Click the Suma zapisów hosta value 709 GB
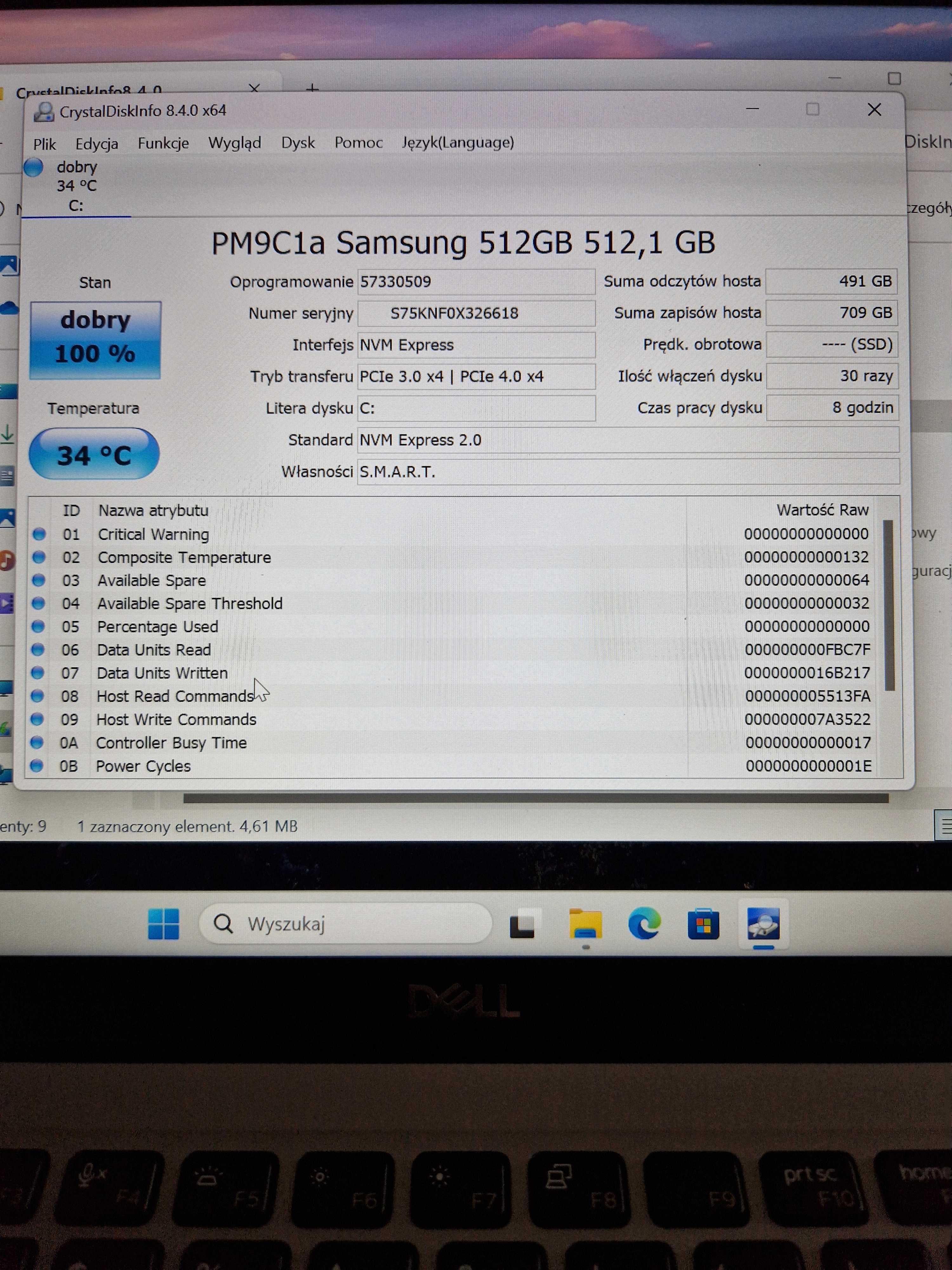The height and width of the screenshot is (1270, 952). [831, 313]
